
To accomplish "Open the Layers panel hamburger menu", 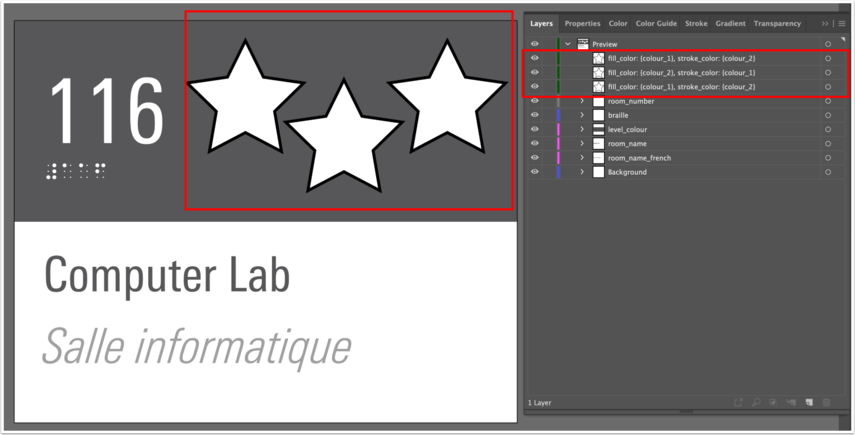I will [842, 23].
